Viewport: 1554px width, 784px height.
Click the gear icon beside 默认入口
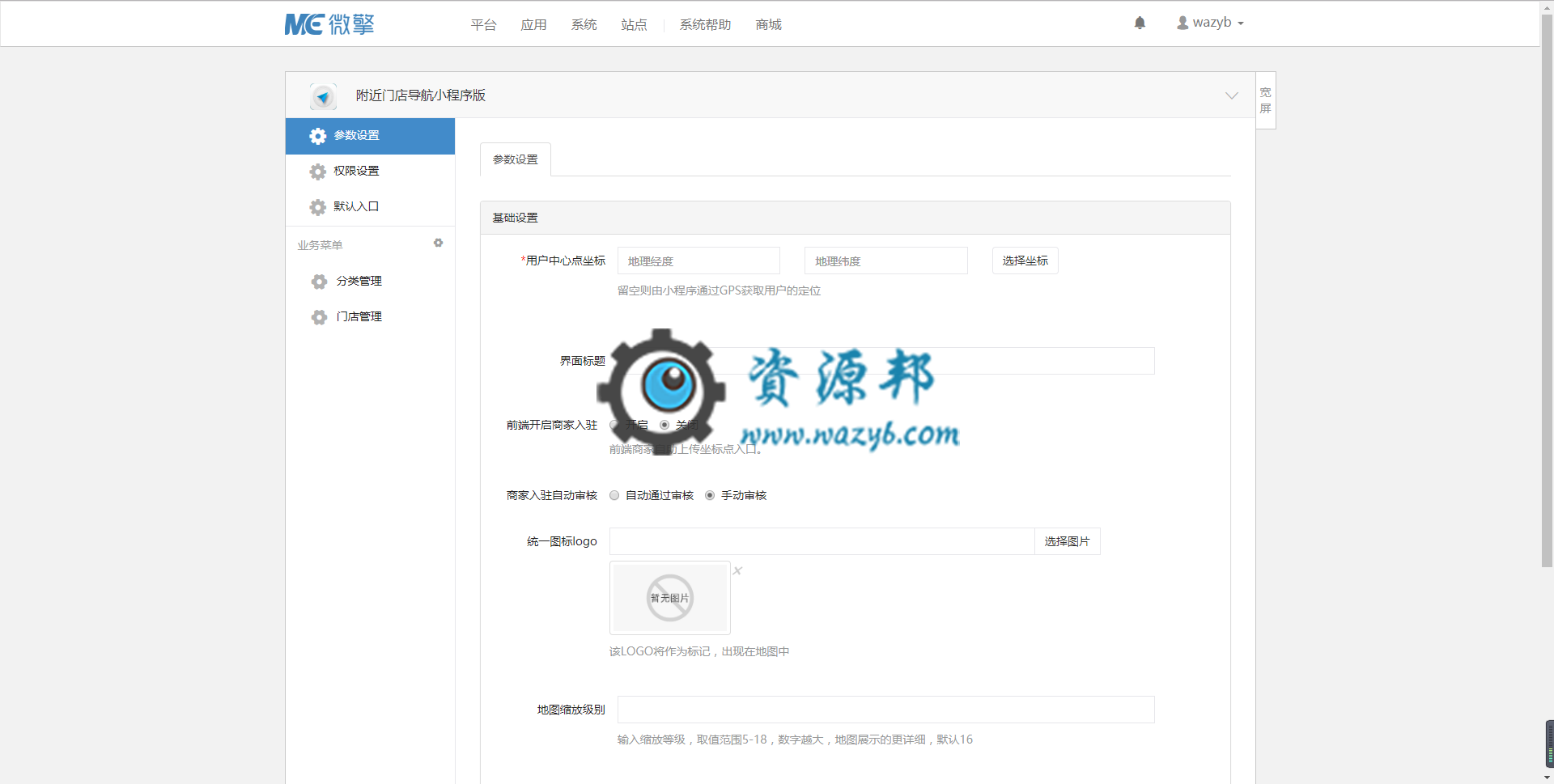point(318,207)
